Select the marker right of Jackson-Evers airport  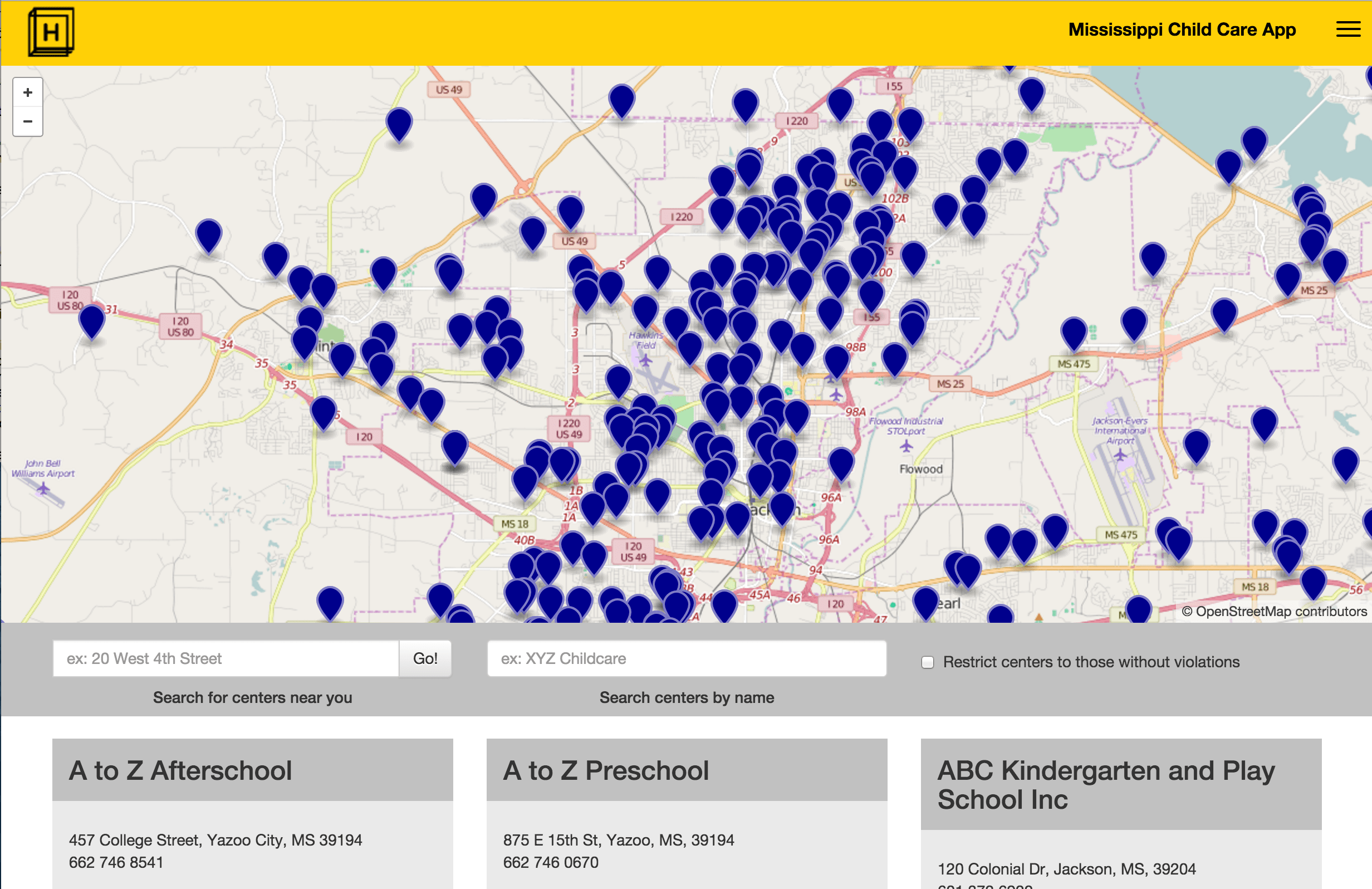coord(1196,446)
